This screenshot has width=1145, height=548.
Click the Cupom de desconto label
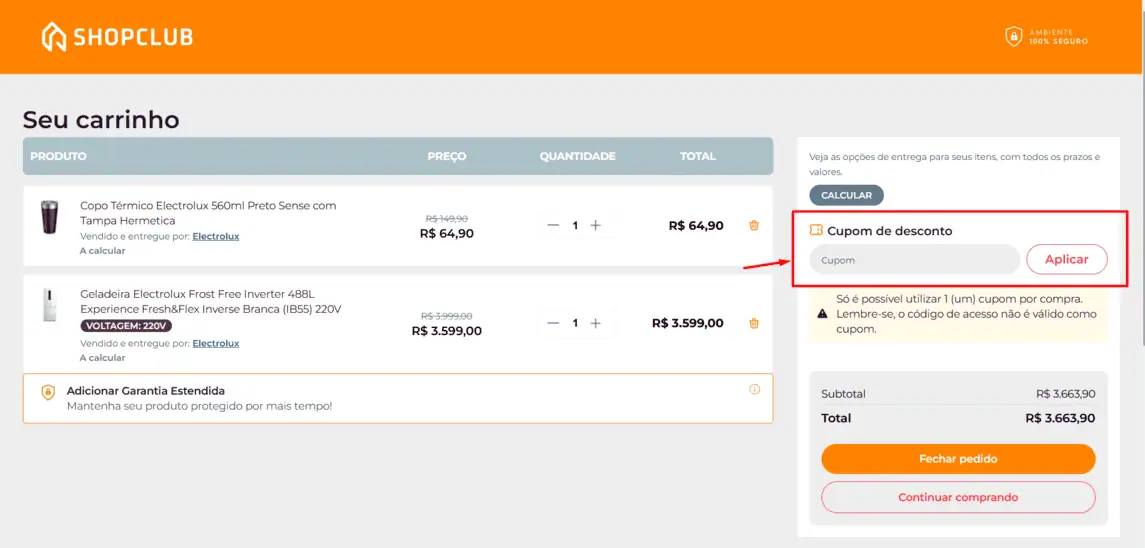[889, 231]
